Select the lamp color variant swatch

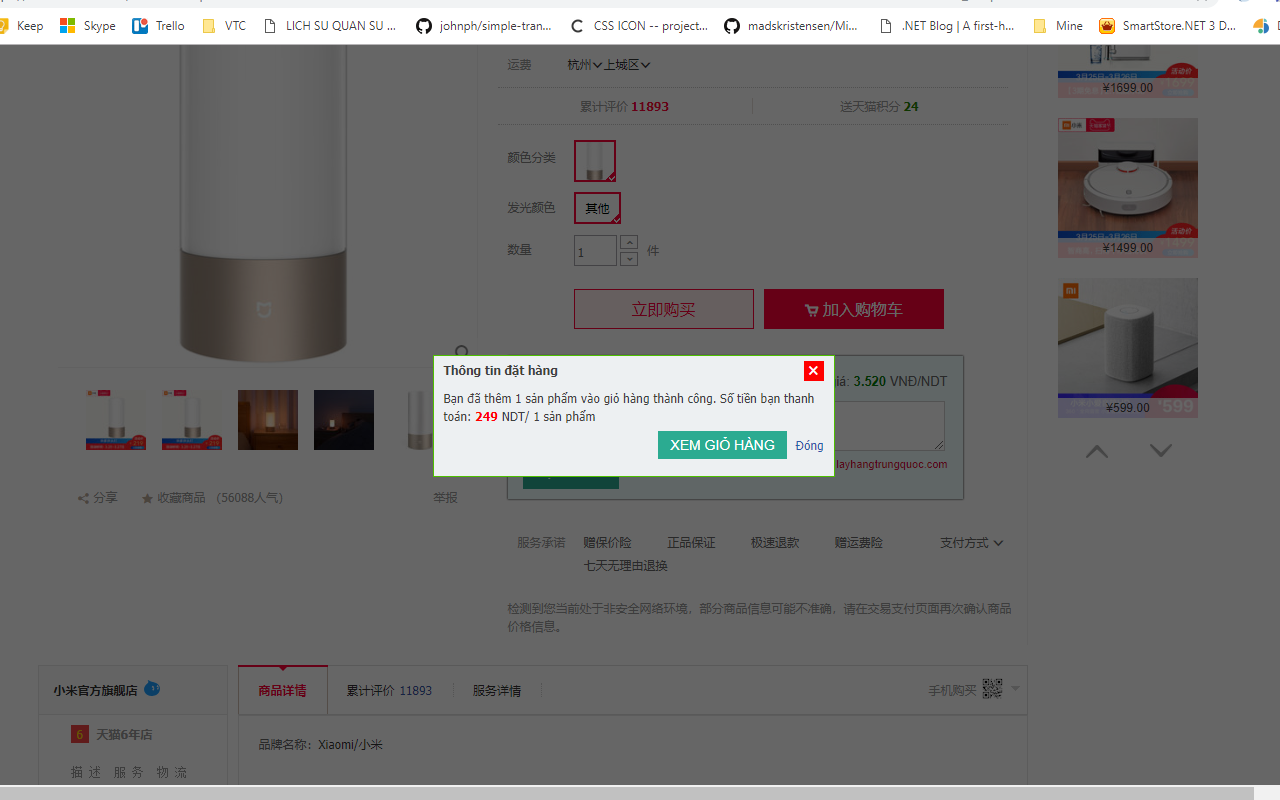(595, 160)
